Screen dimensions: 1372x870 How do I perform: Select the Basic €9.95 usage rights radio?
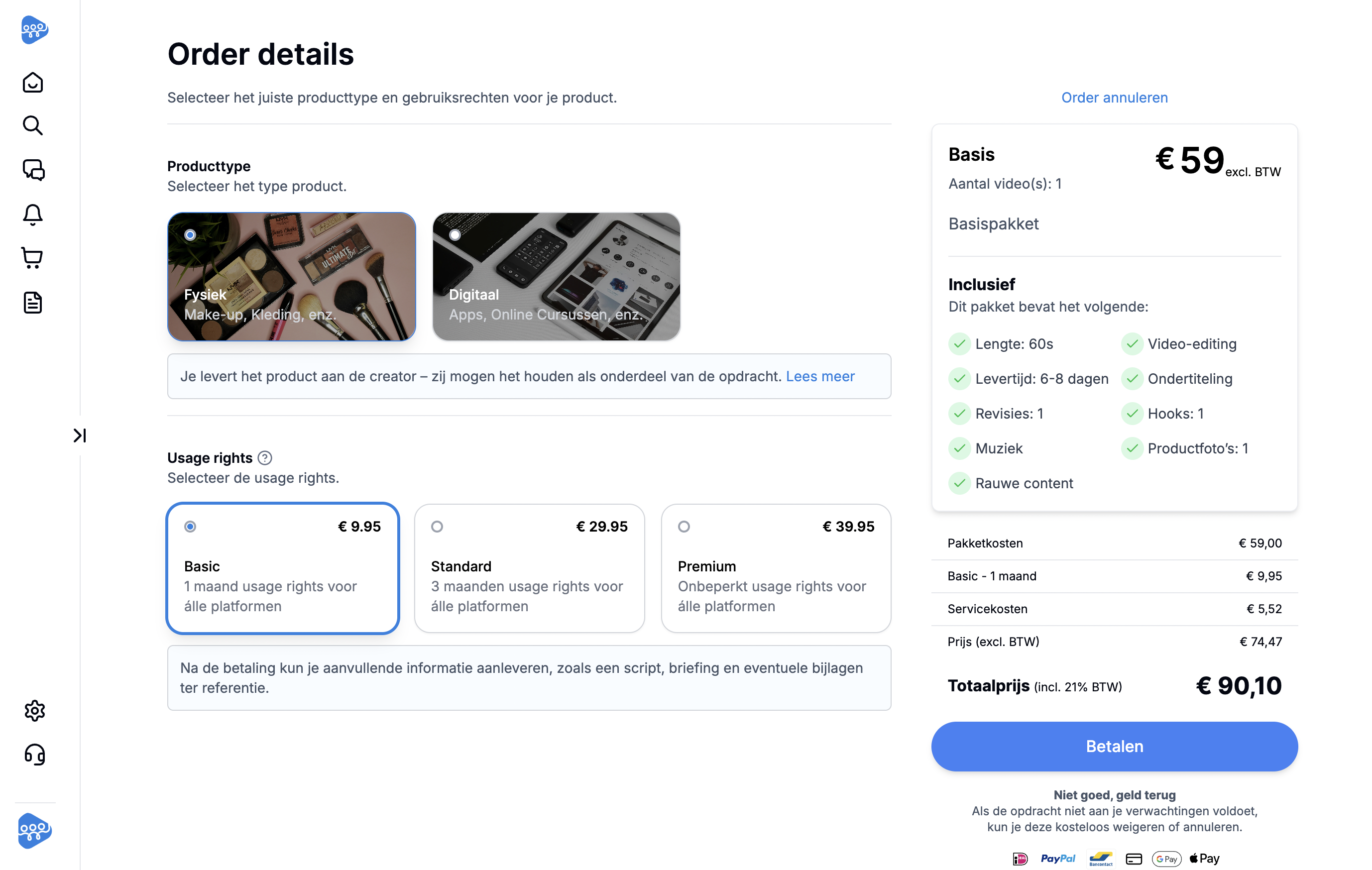pos(190,527)
